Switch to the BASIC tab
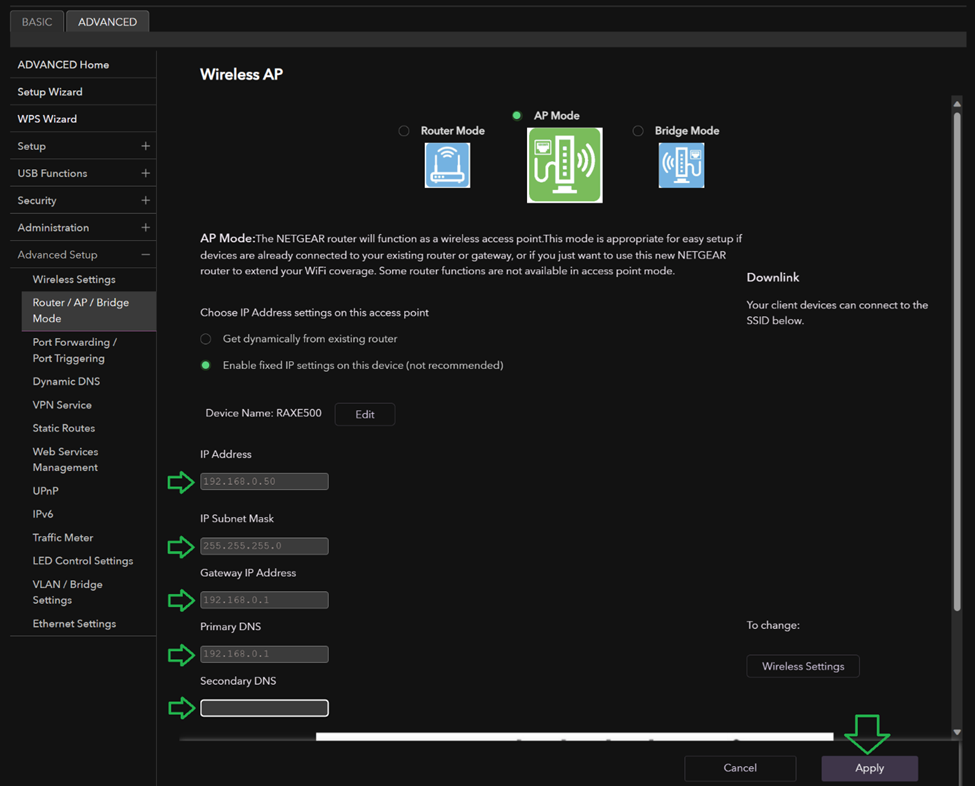This screenshot has width=975, height=786. point(37,22)
